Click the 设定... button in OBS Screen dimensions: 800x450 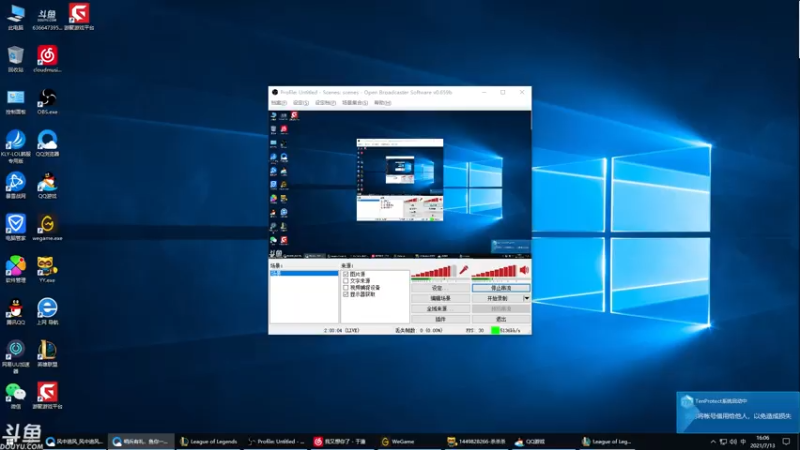[x=440, y=288]
